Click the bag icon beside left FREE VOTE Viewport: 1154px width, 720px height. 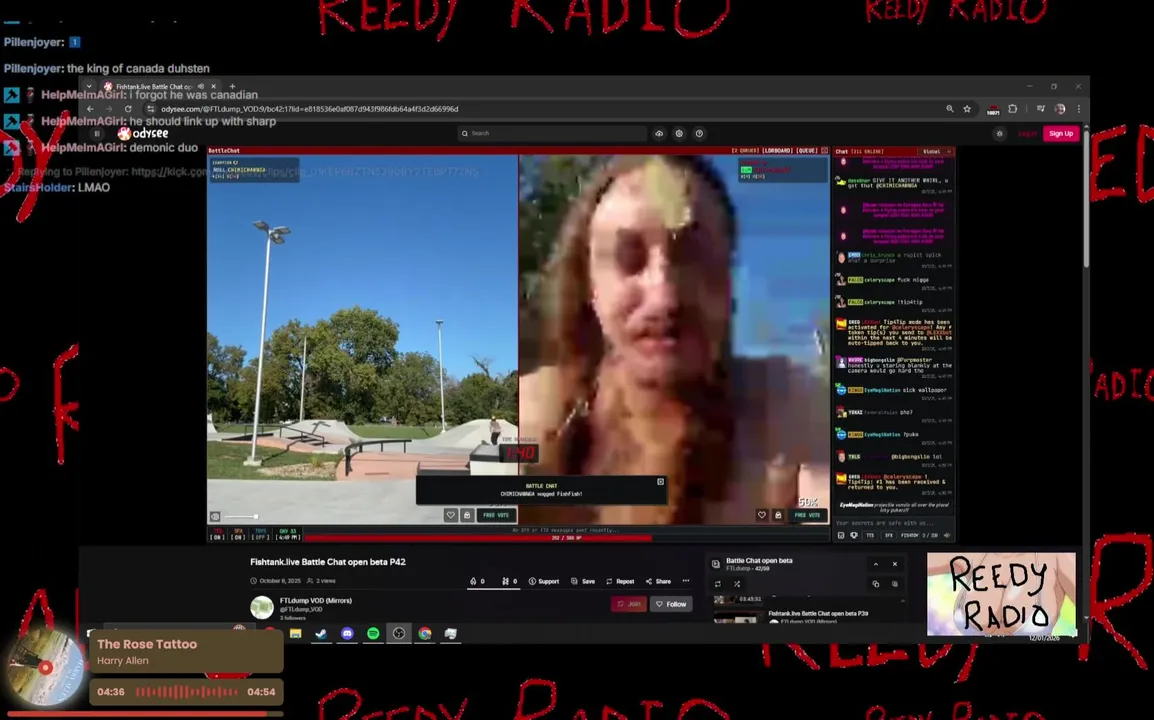(x=467, y=515)
